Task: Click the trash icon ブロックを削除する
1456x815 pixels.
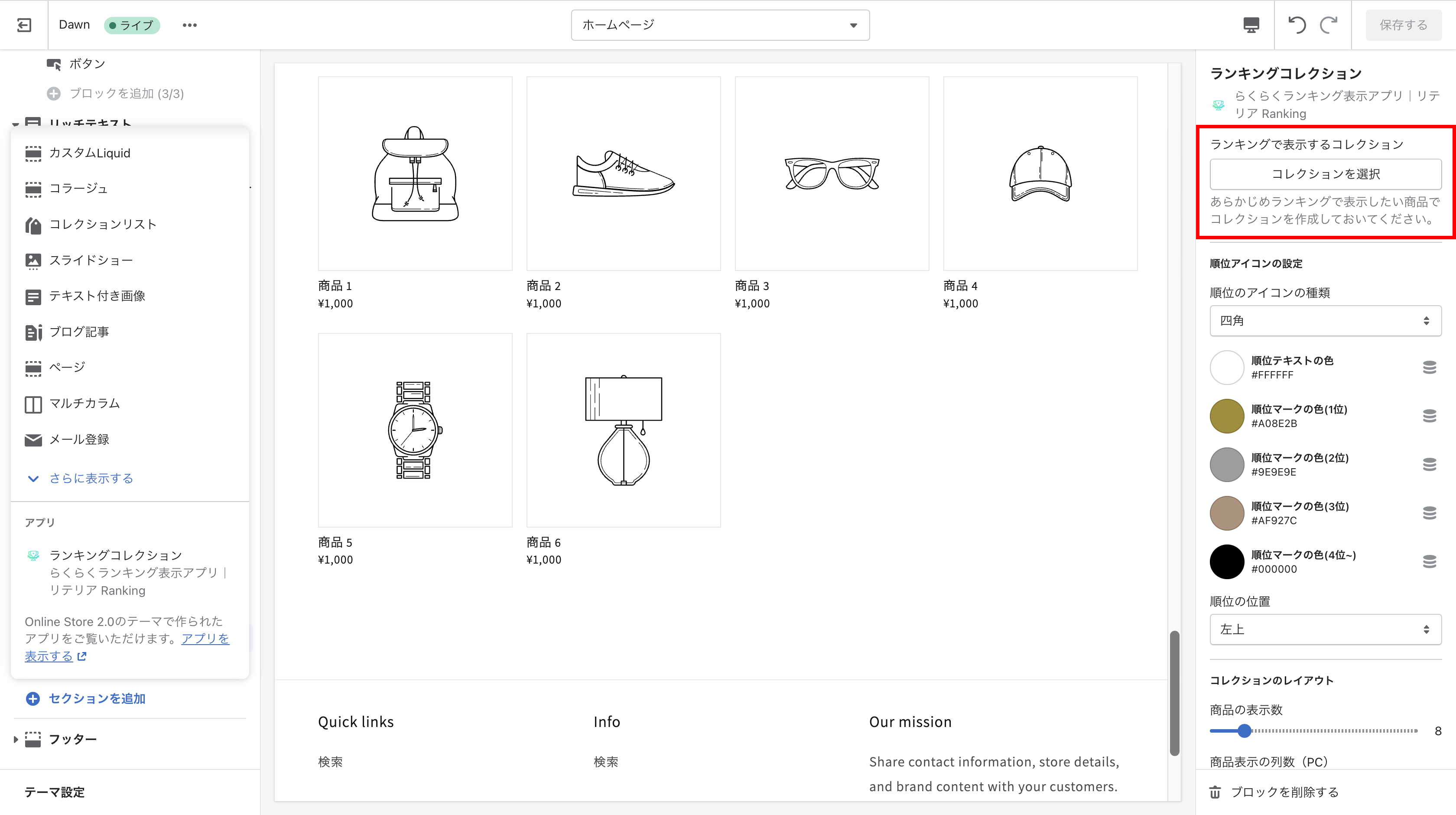Action: 1215,792
